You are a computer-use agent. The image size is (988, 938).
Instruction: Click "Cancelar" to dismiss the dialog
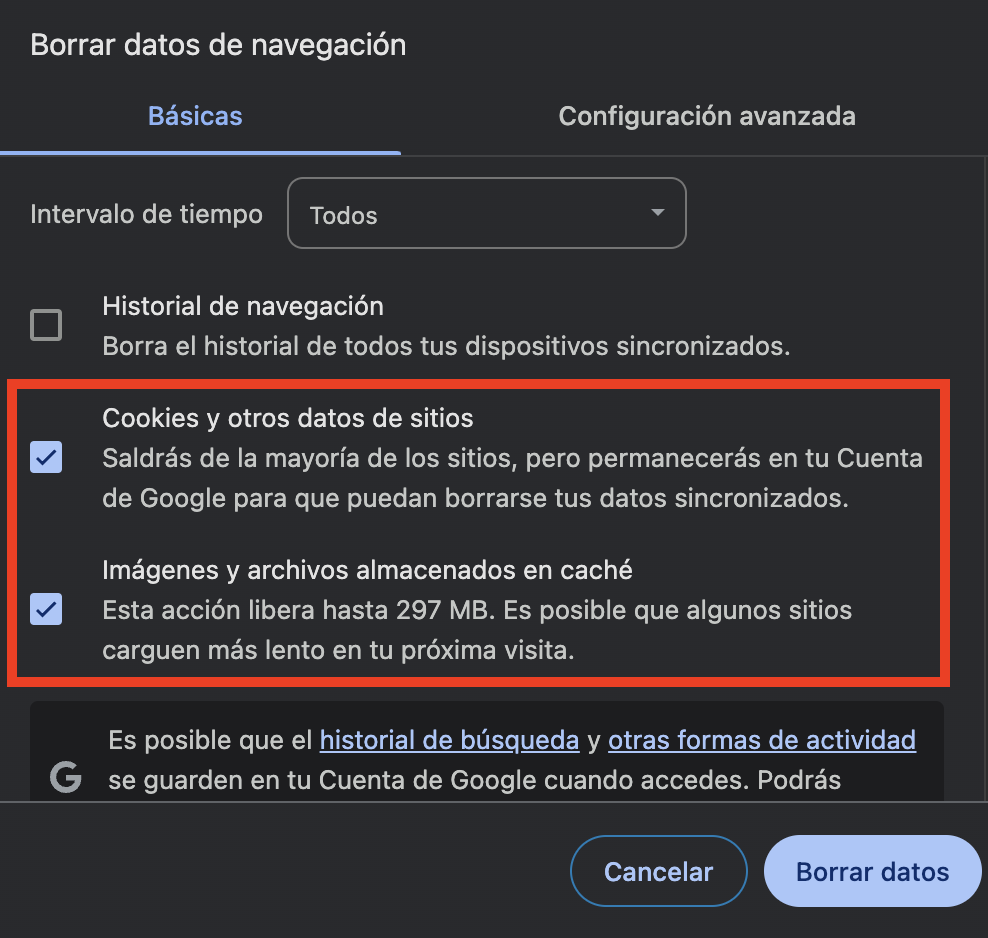pos(658,871)
